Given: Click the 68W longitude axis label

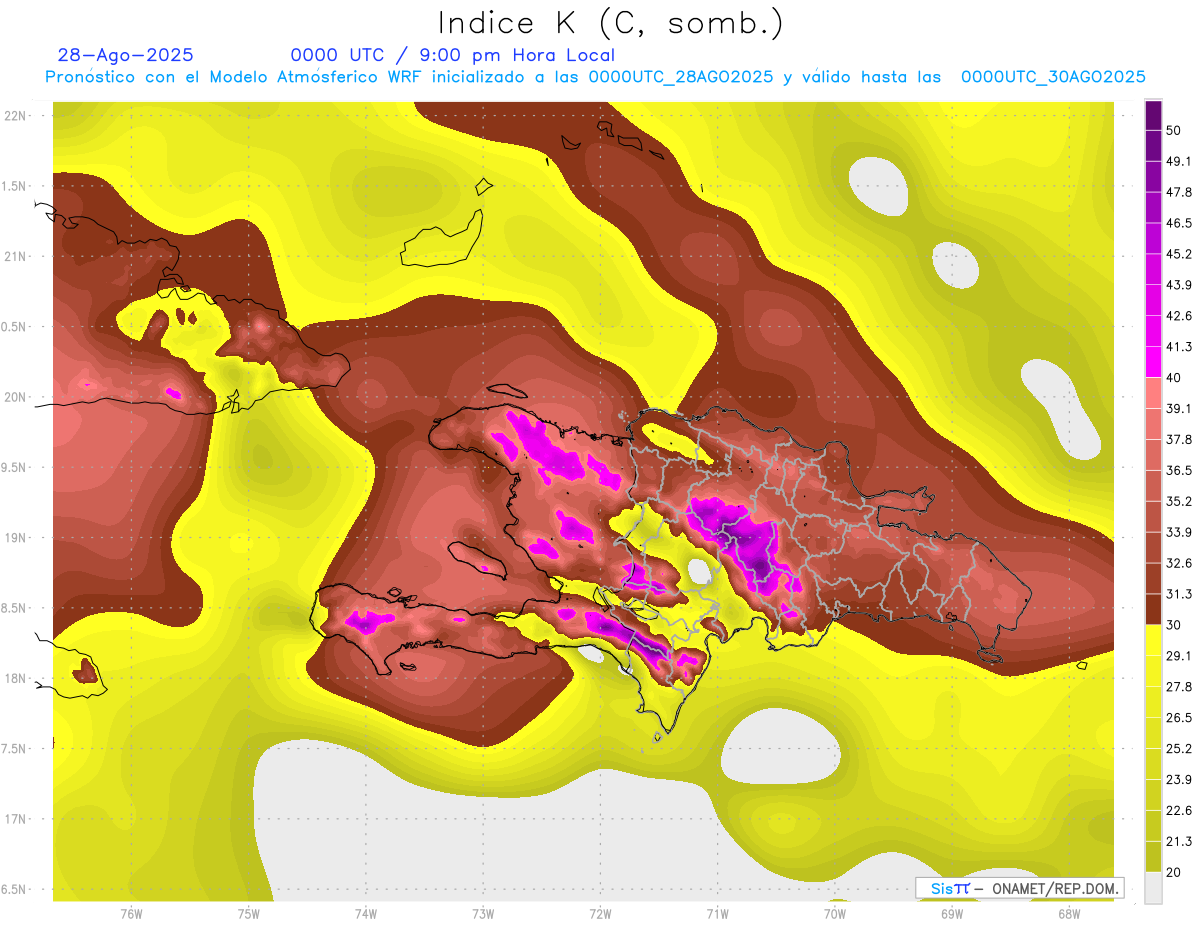Looking at the screenshot, I should (1069, 913).
